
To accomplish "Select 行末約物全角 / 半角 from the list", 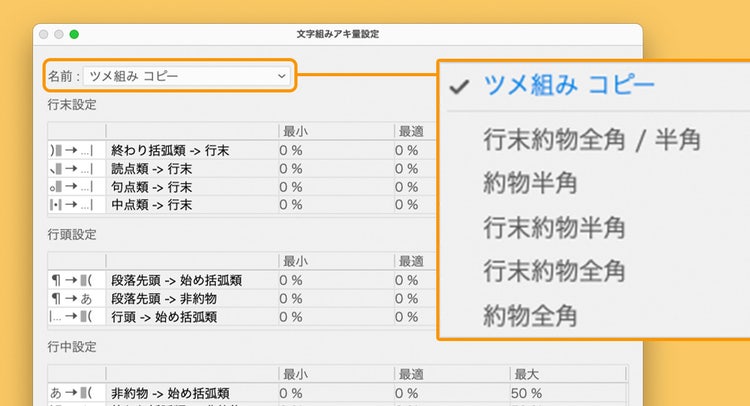I will pyautogui.click(x=591, y=139).
